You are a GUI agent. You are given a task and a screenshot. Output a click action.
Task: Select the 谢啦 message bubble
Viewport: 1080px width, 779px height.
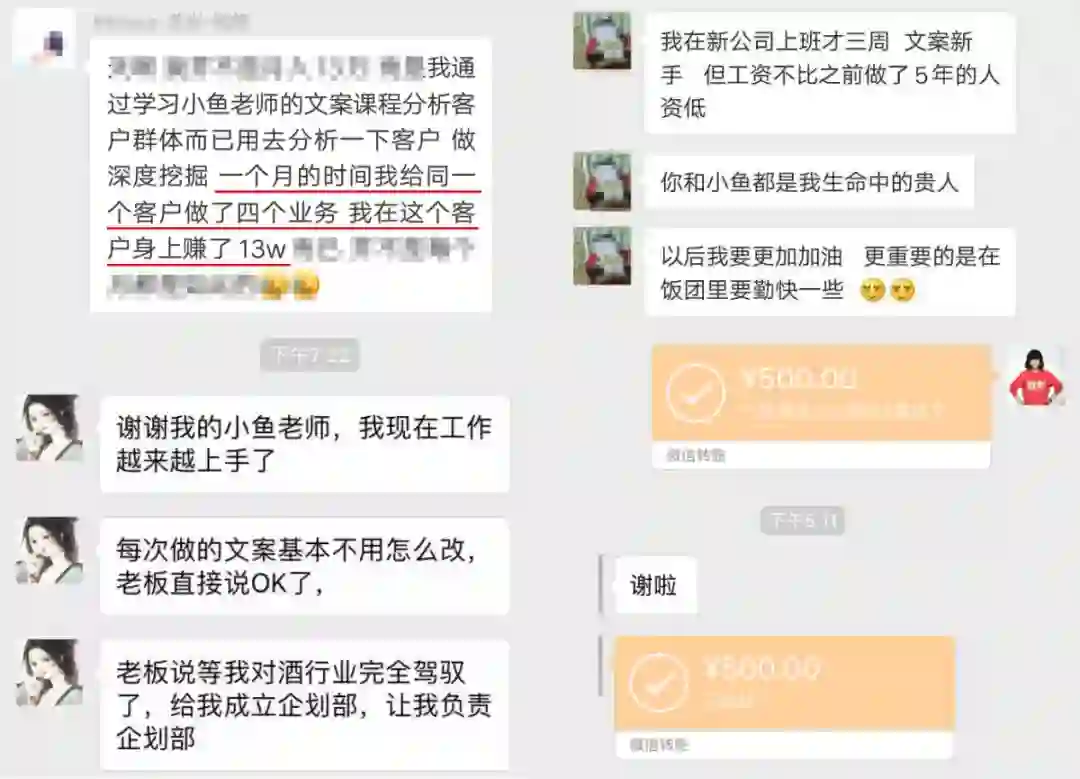[x=654, y=585]
